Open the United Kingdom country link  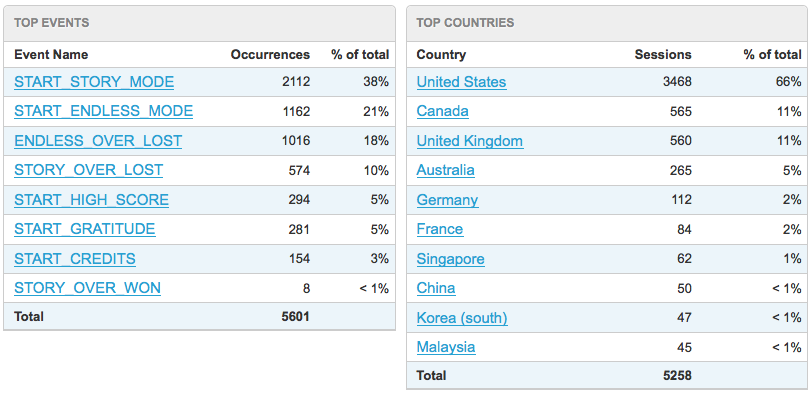(470, 141)
